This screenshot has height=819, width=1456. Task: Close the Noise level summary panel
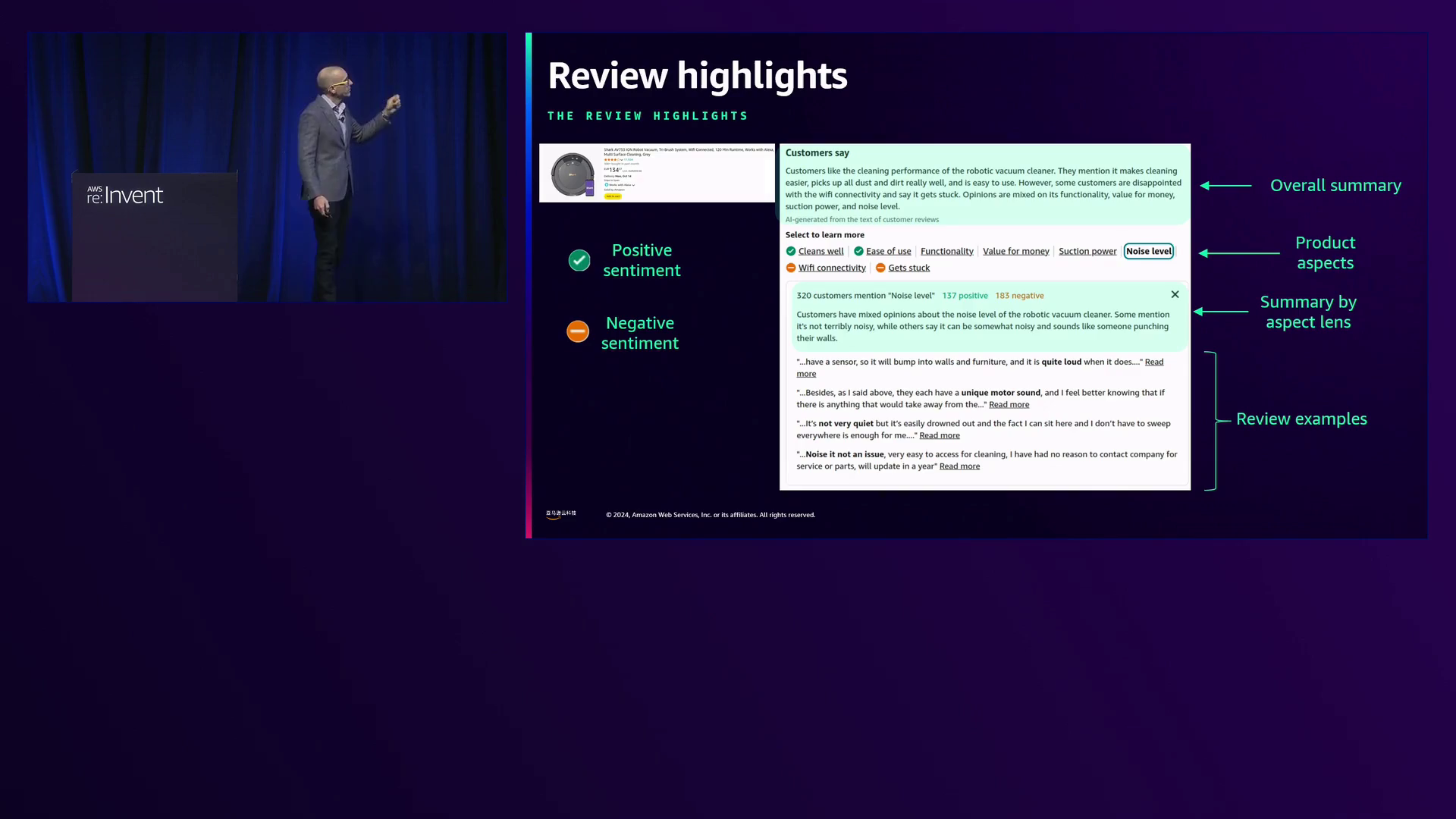pyautogui.click(x=1175, y=294)
